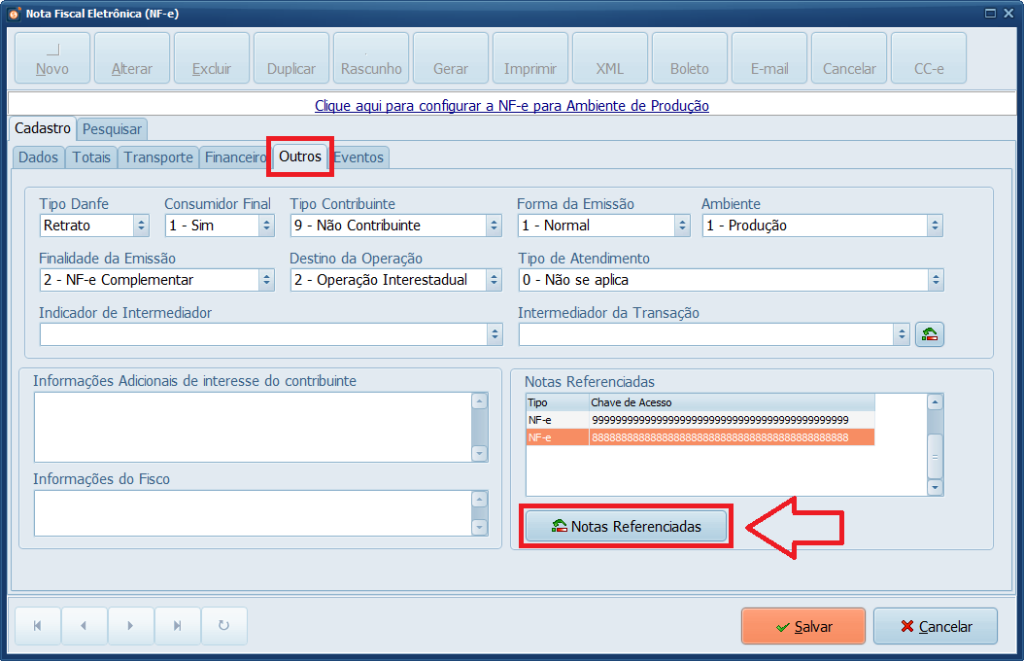Image resolution: width=1024 pixels, height=661 pixels.
Task: Click the intermediador lookup icon button
Action: click(x=930, y=335)
